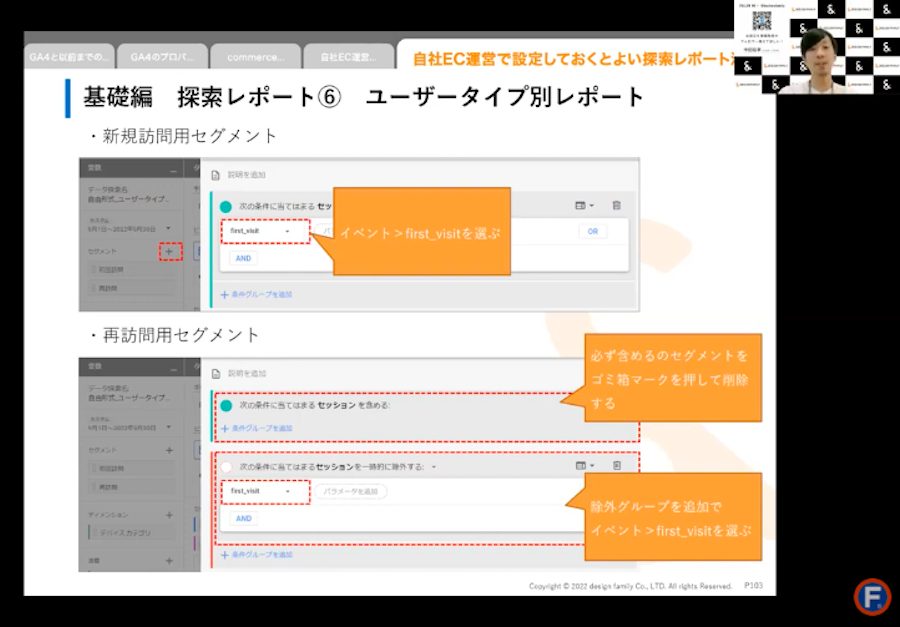Viewport: 900px width, 627px height.
Task: Select the 初回訪問 segment in the upper variables panel
Action: [131, 269]
